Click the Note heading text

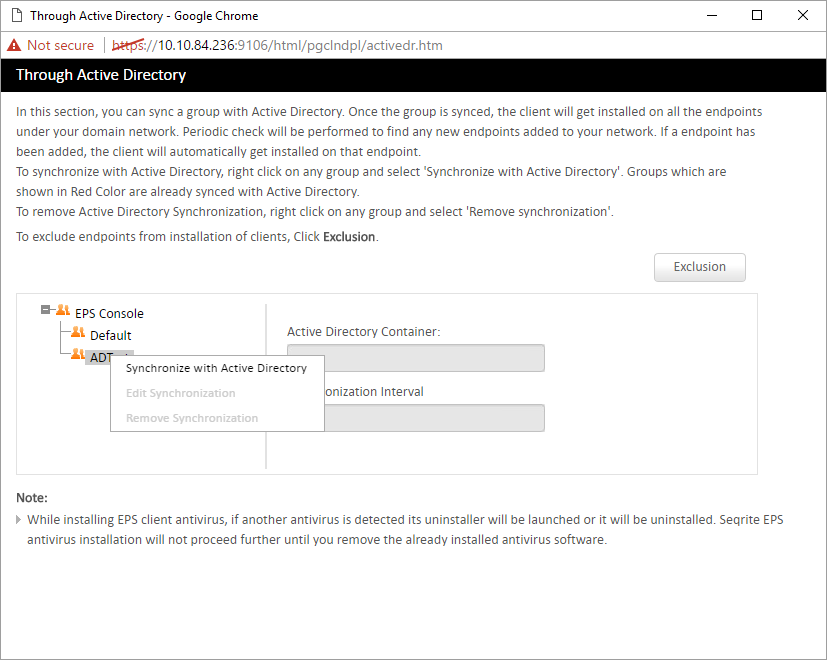point(32,498)
